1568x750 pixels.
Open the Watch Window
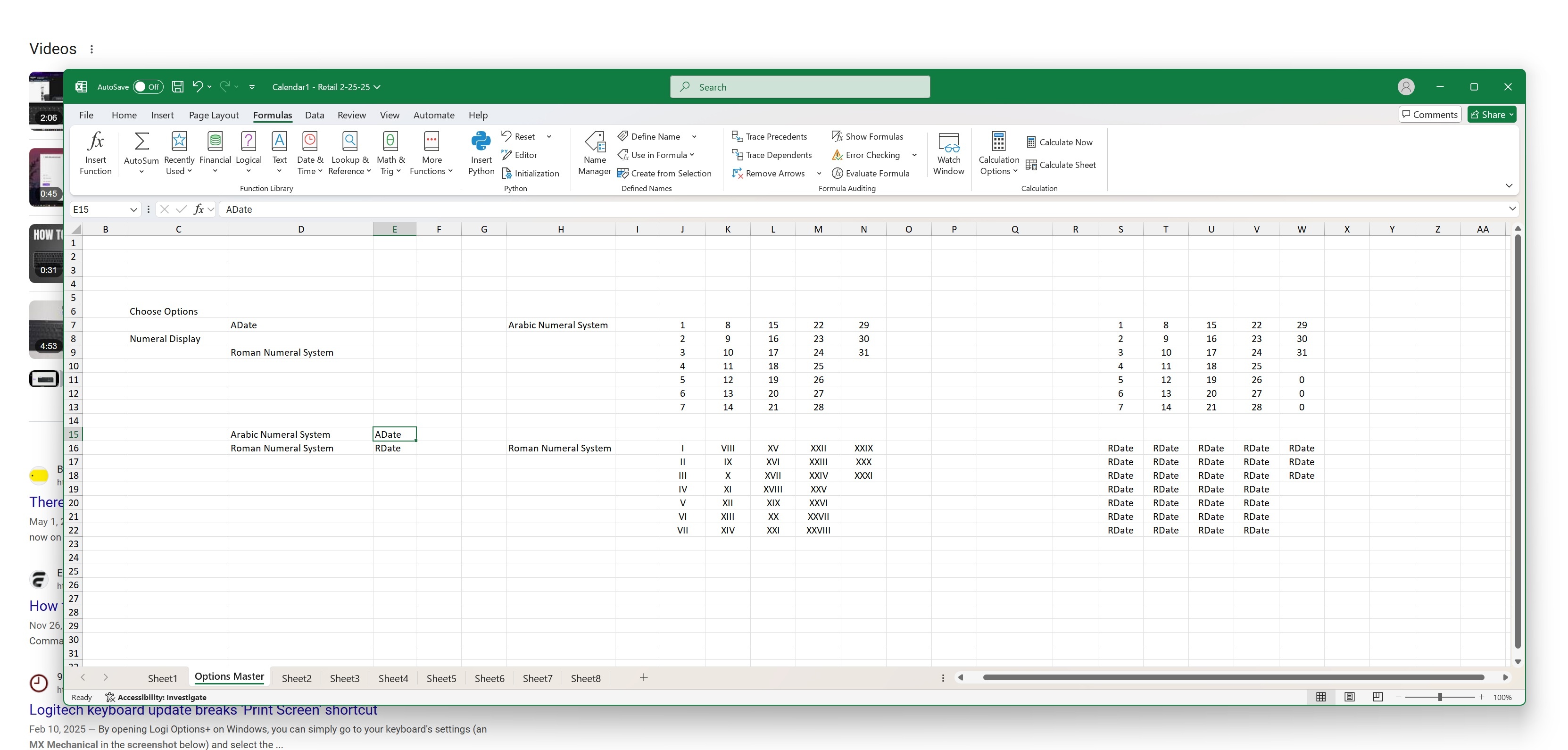948,153
